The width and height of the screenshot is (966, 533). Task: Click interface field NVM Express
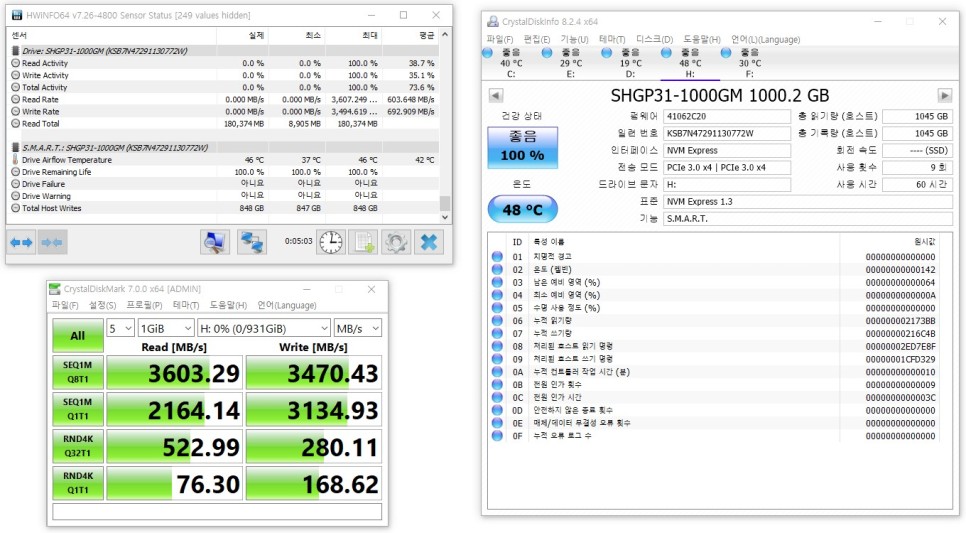[x=726, y=150]
